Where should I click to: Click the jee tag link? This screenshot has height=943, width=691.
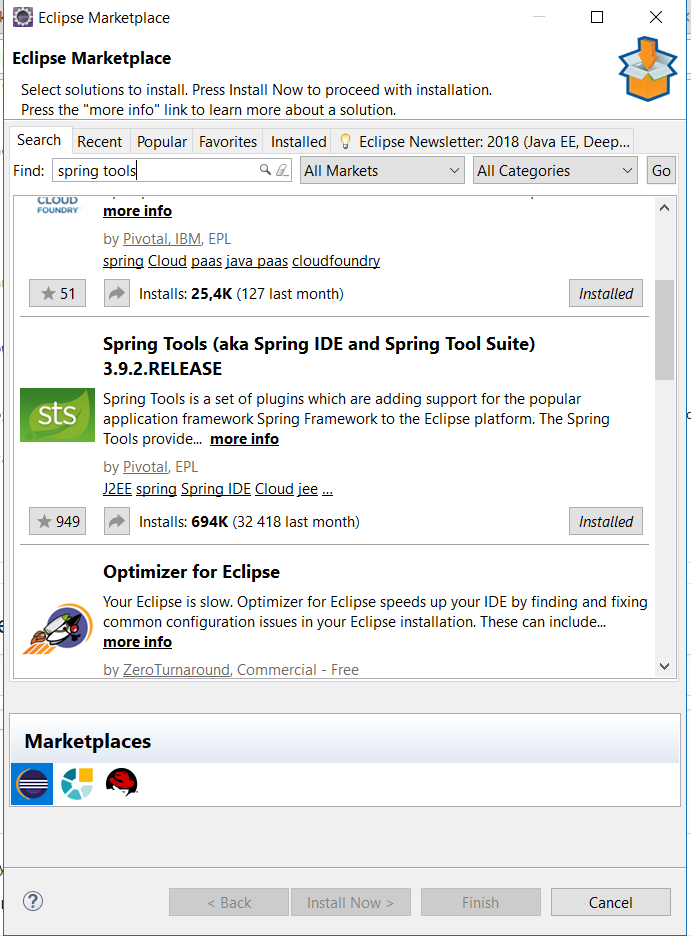pyautogui.click(x=307, y=489)
